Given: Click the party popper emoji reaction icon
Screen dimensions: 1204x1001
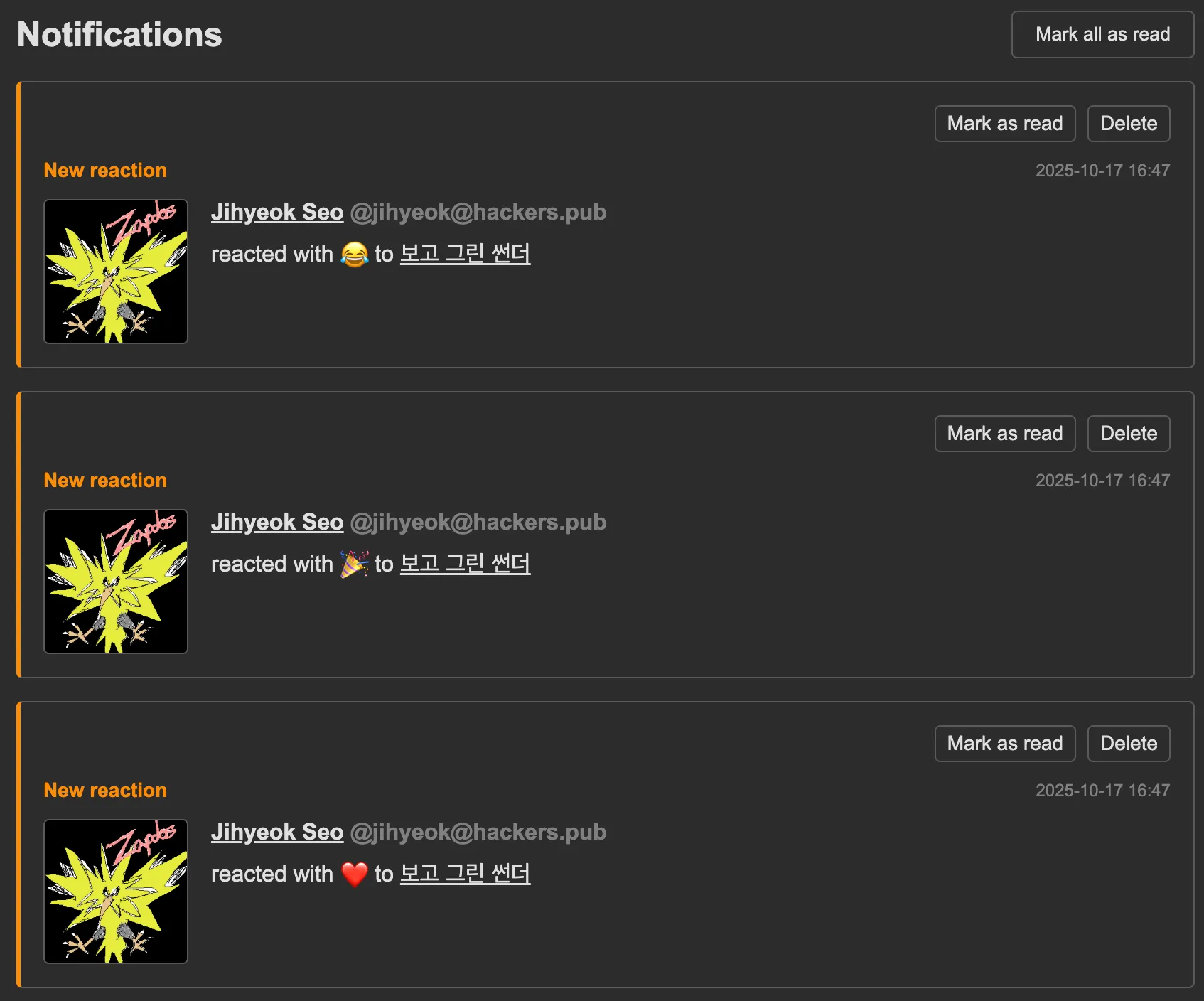Looking at the screenshot, I should (354, 564).
